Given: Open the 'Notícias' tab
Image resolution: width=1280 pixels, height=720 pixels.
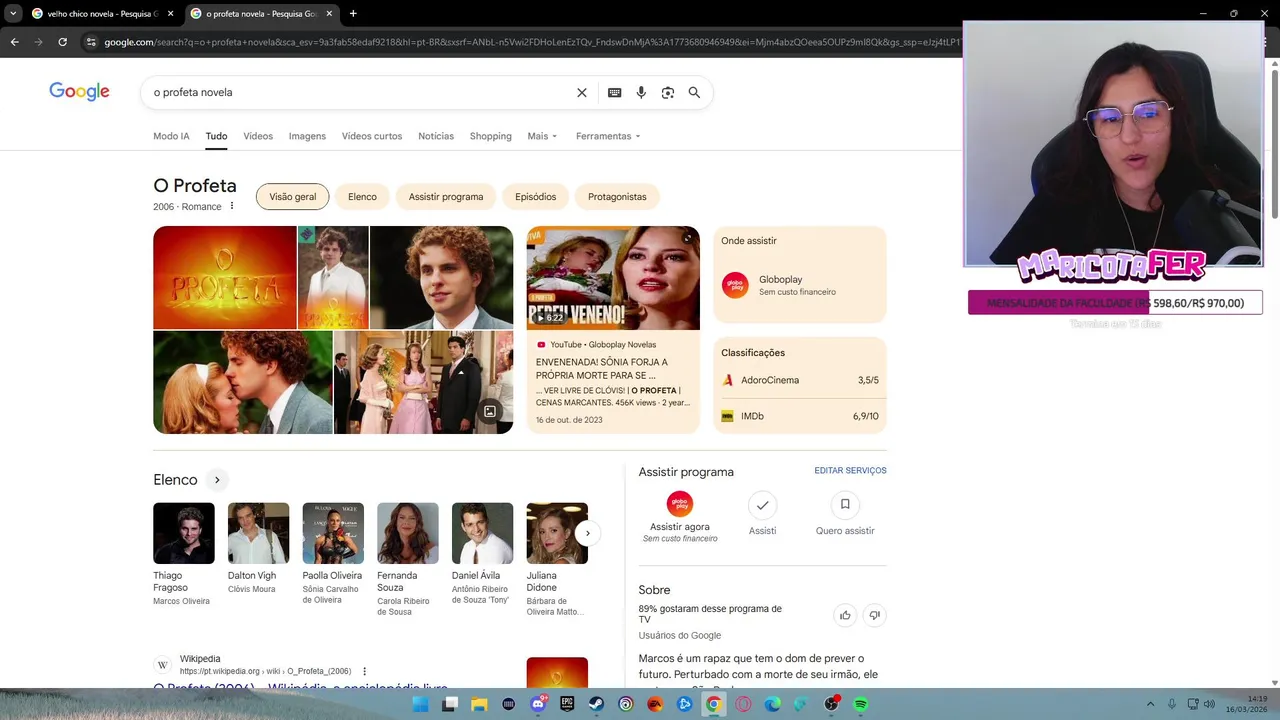Looking at the screenshot, I should [436, 136].
